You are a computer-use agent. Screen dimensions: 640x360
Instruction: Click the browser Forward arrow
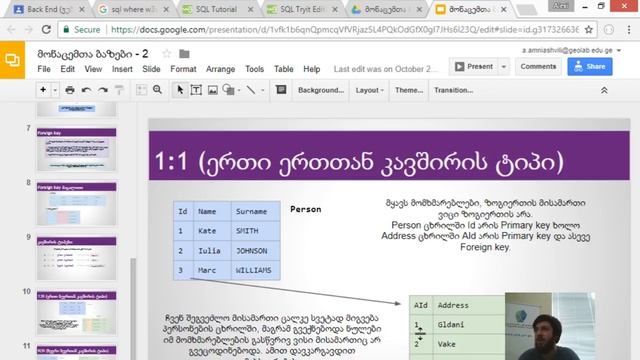28,29
